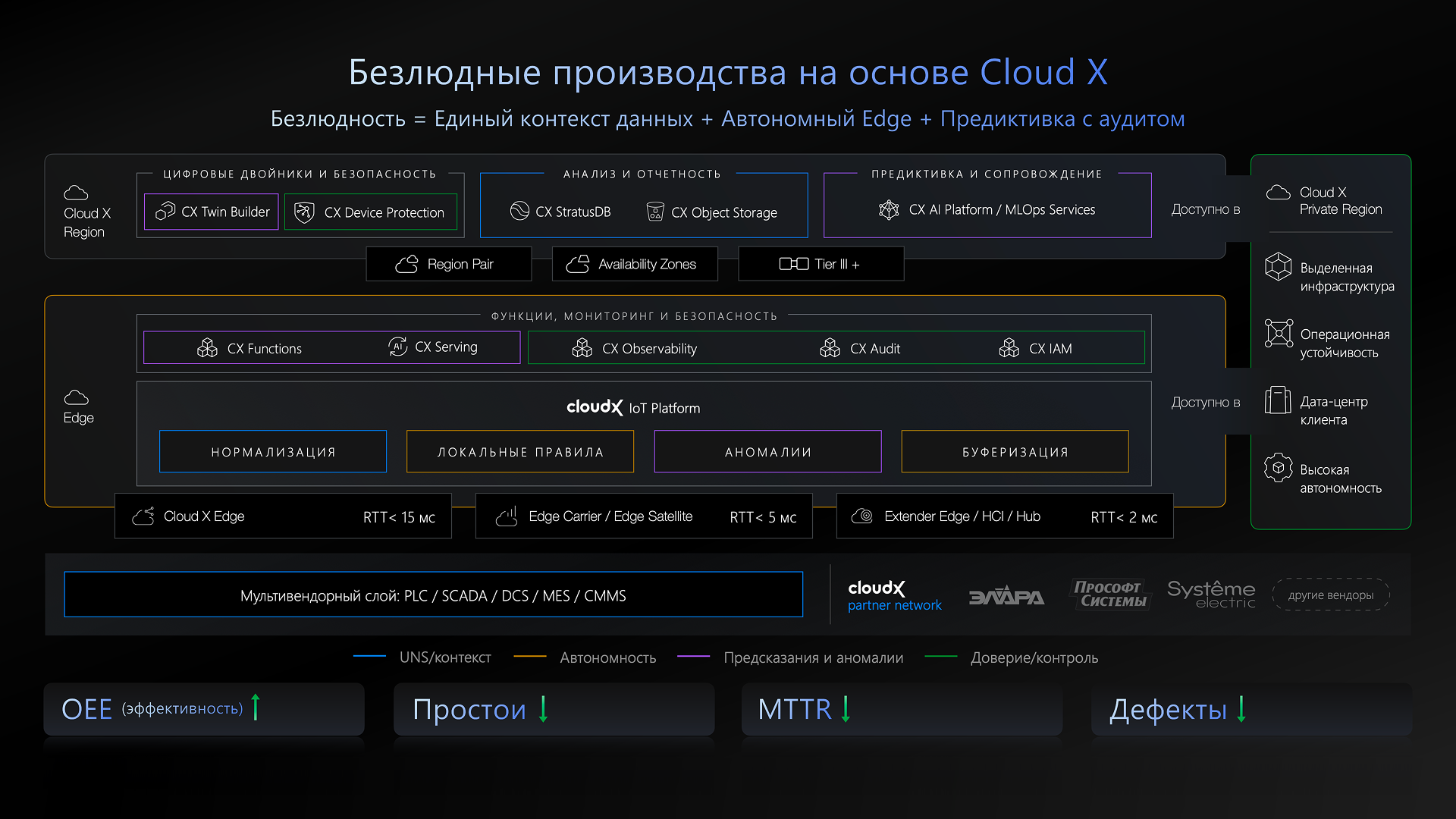Click the Region Pair cloud icon
Viewport: 1456px width, 819px height.
click(x=407, y=264)
